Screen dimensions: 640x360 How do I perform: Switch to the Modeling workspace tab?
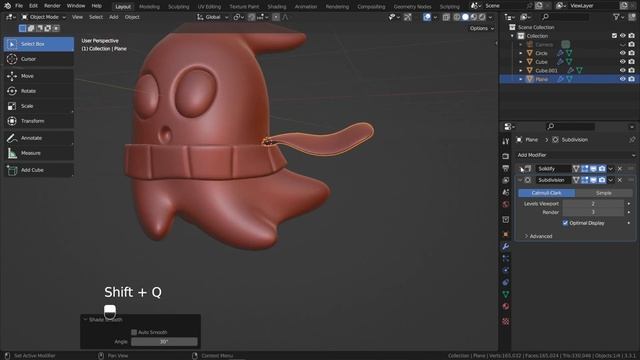tap(149, 7)
